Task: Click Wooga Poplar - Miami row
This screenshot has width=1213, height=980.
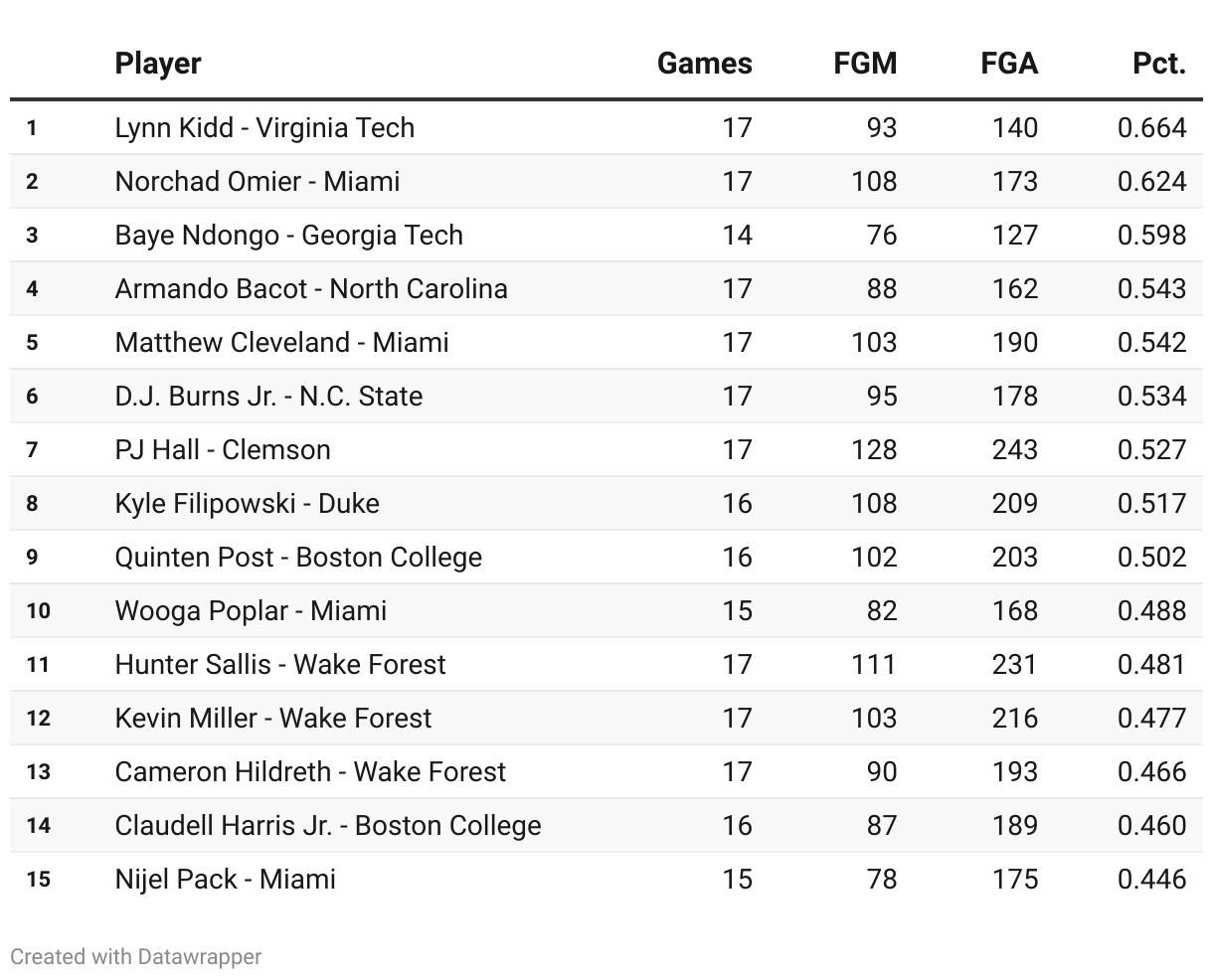Action: pos(251,610)
